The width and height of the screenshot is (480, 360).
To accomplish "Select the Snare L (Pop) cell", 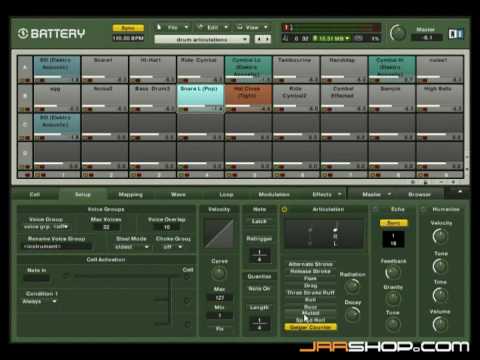I will click(200, 98).
